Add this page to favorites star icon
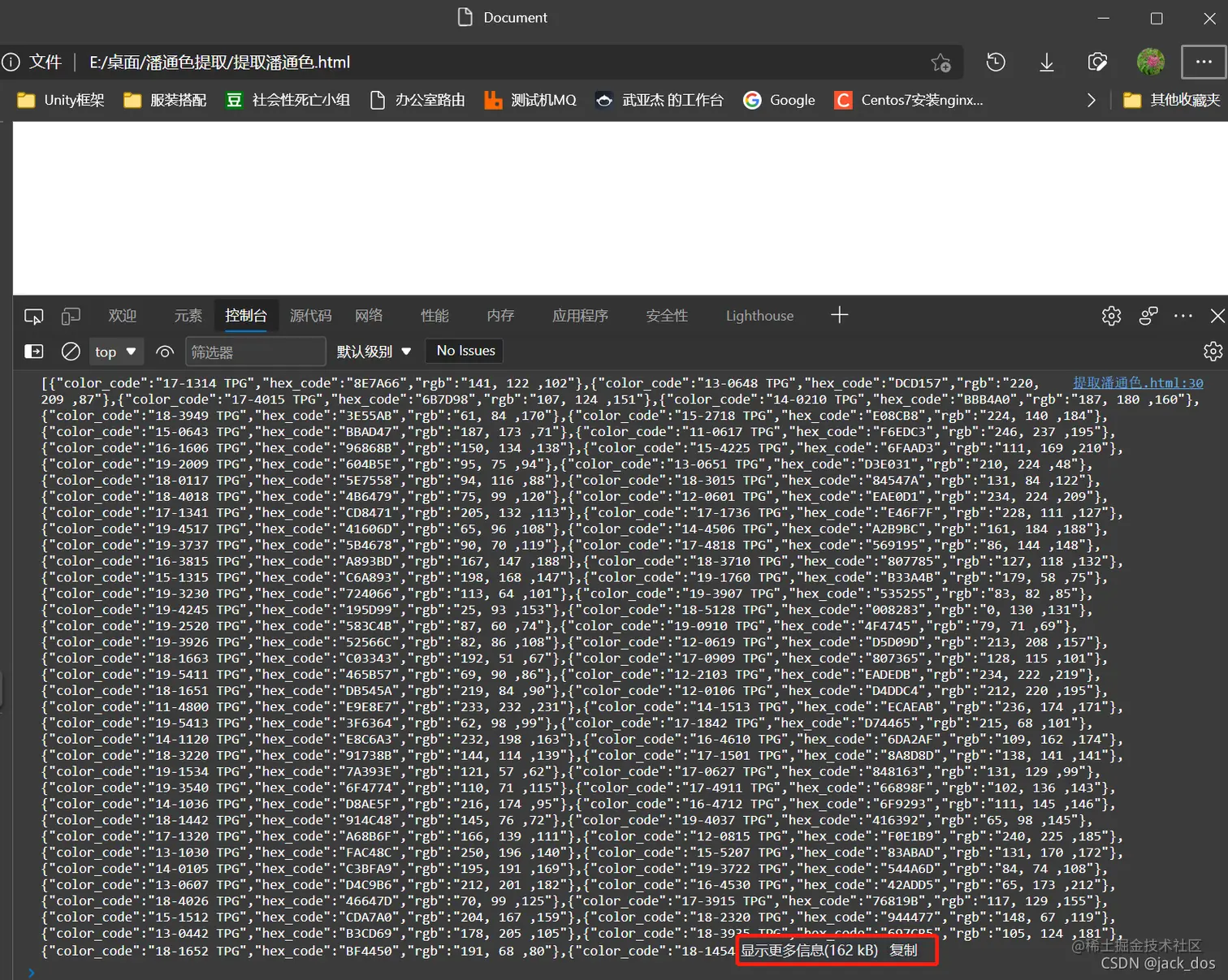The height and width of the screenshot is (980, 1228). (x=940, y=63)
